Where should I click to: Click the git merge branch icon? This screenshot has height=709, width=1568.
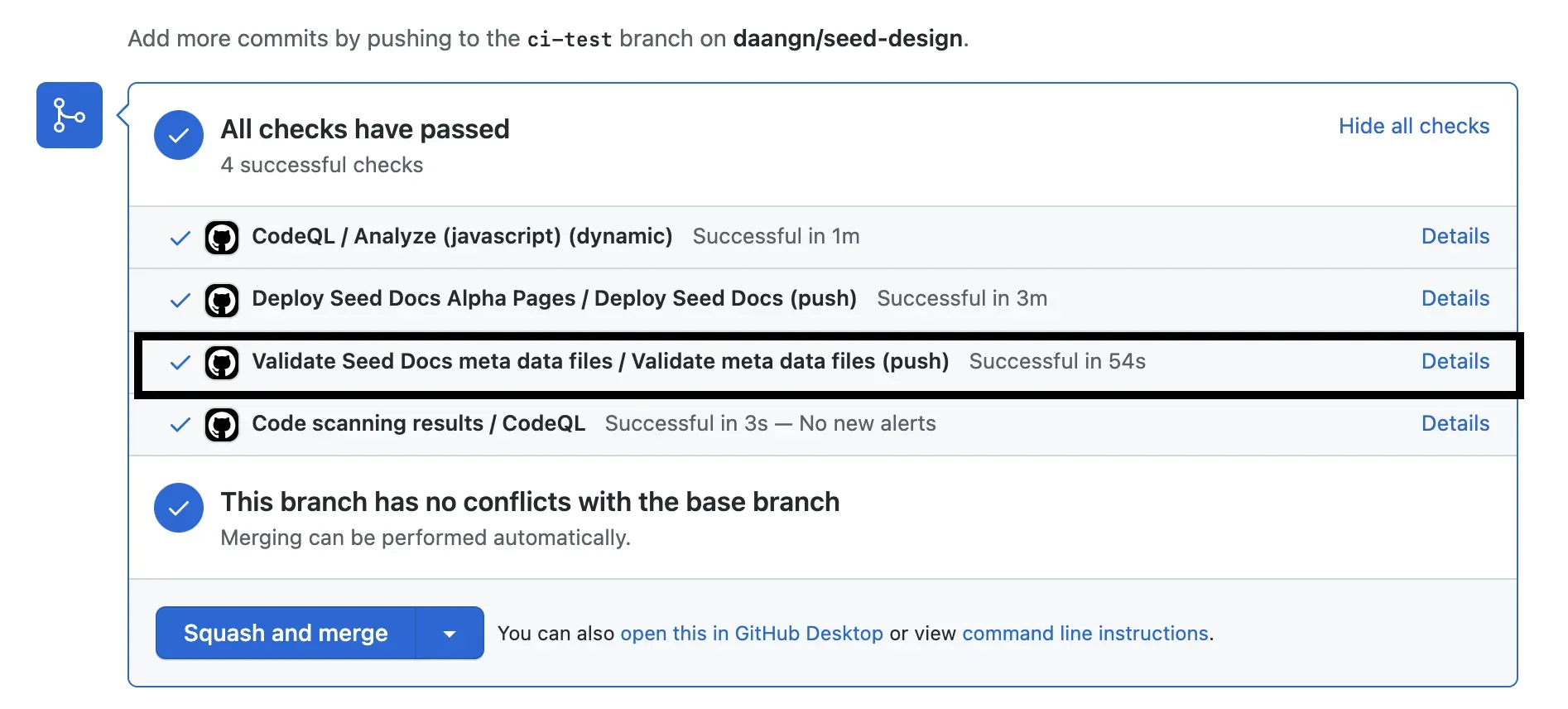[x=69, y=115]
